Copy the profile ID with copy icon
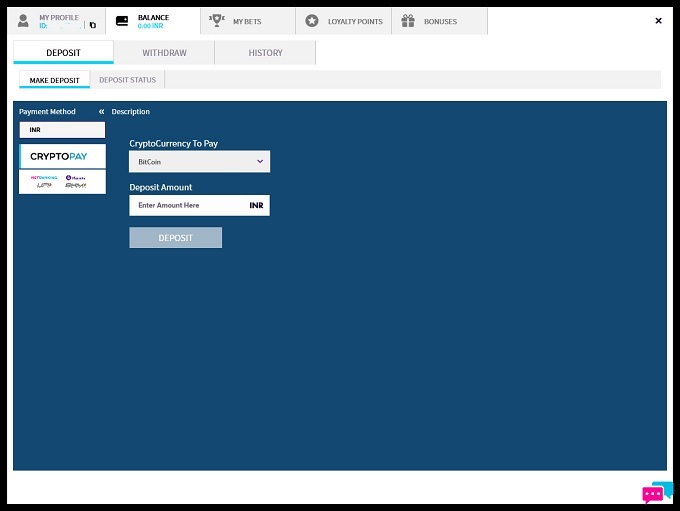680x511 pixels. [93, 25]
